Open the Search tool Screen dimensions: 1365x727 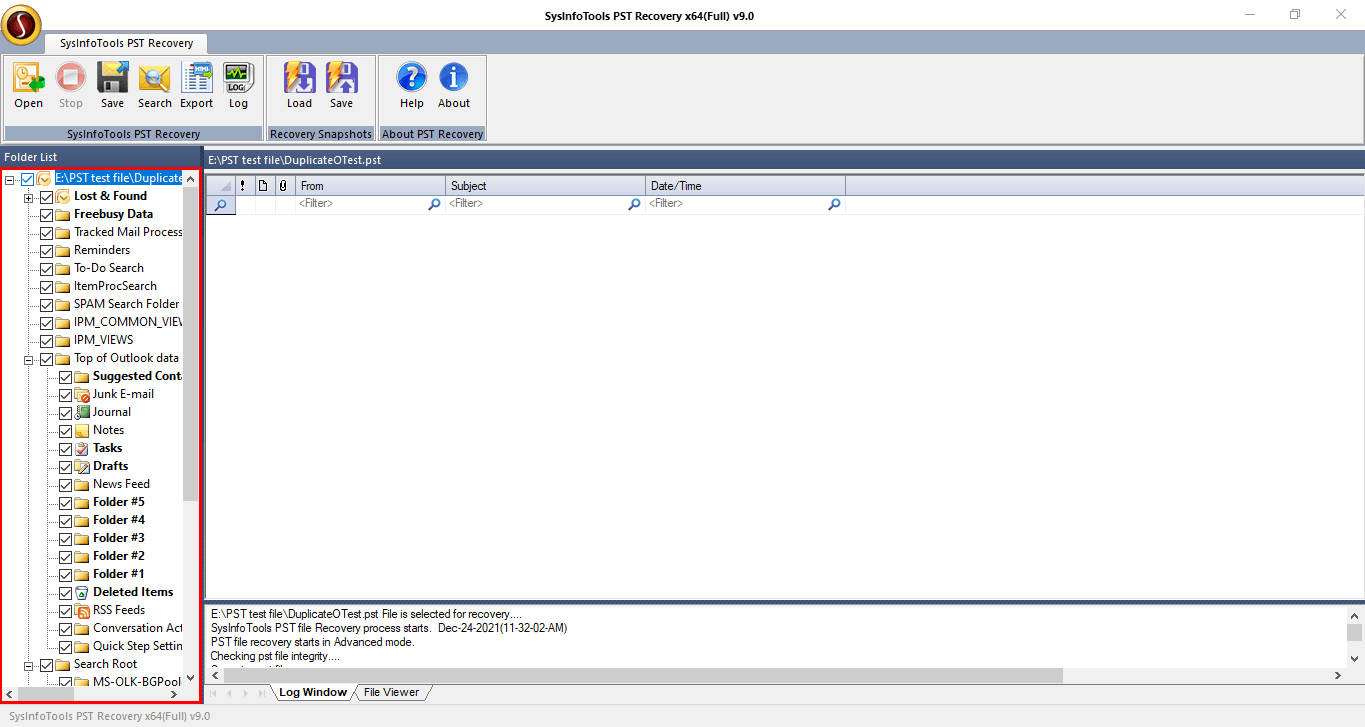(155, 78)
